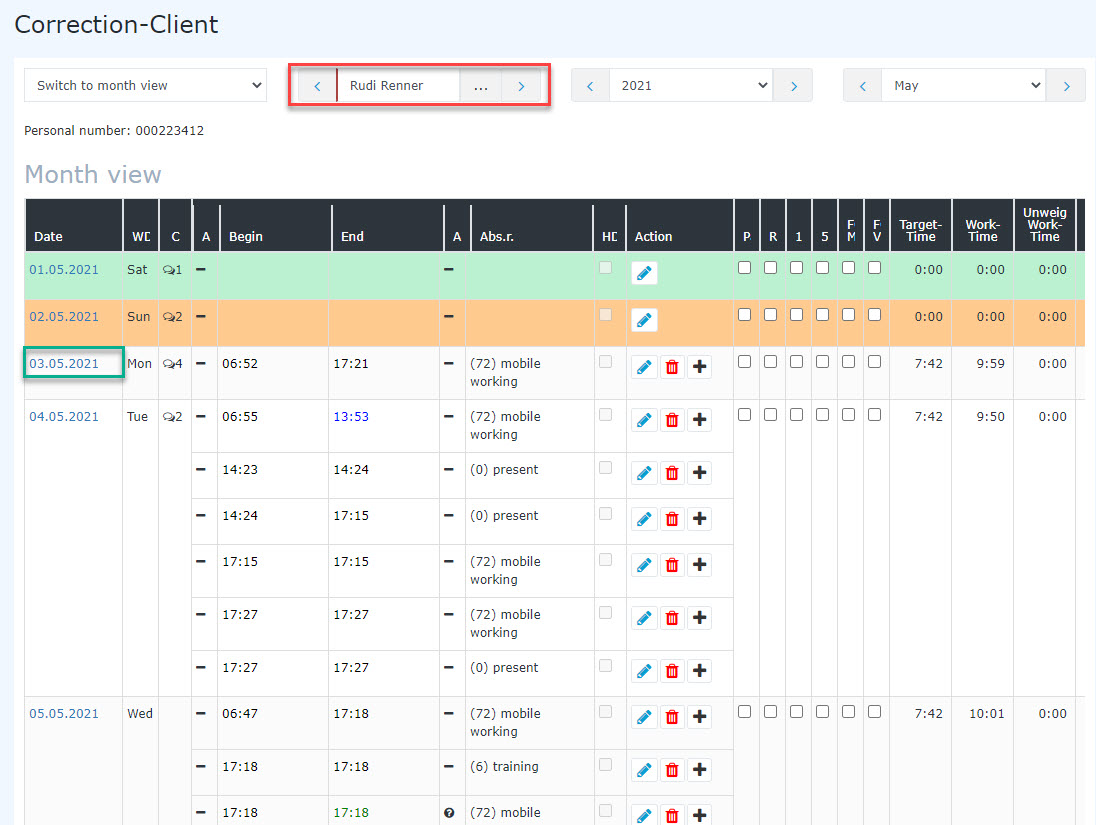Open the year 2021 dropdown
The width and height of the screenshot is (1096, 825).
(x=691, y=85)
